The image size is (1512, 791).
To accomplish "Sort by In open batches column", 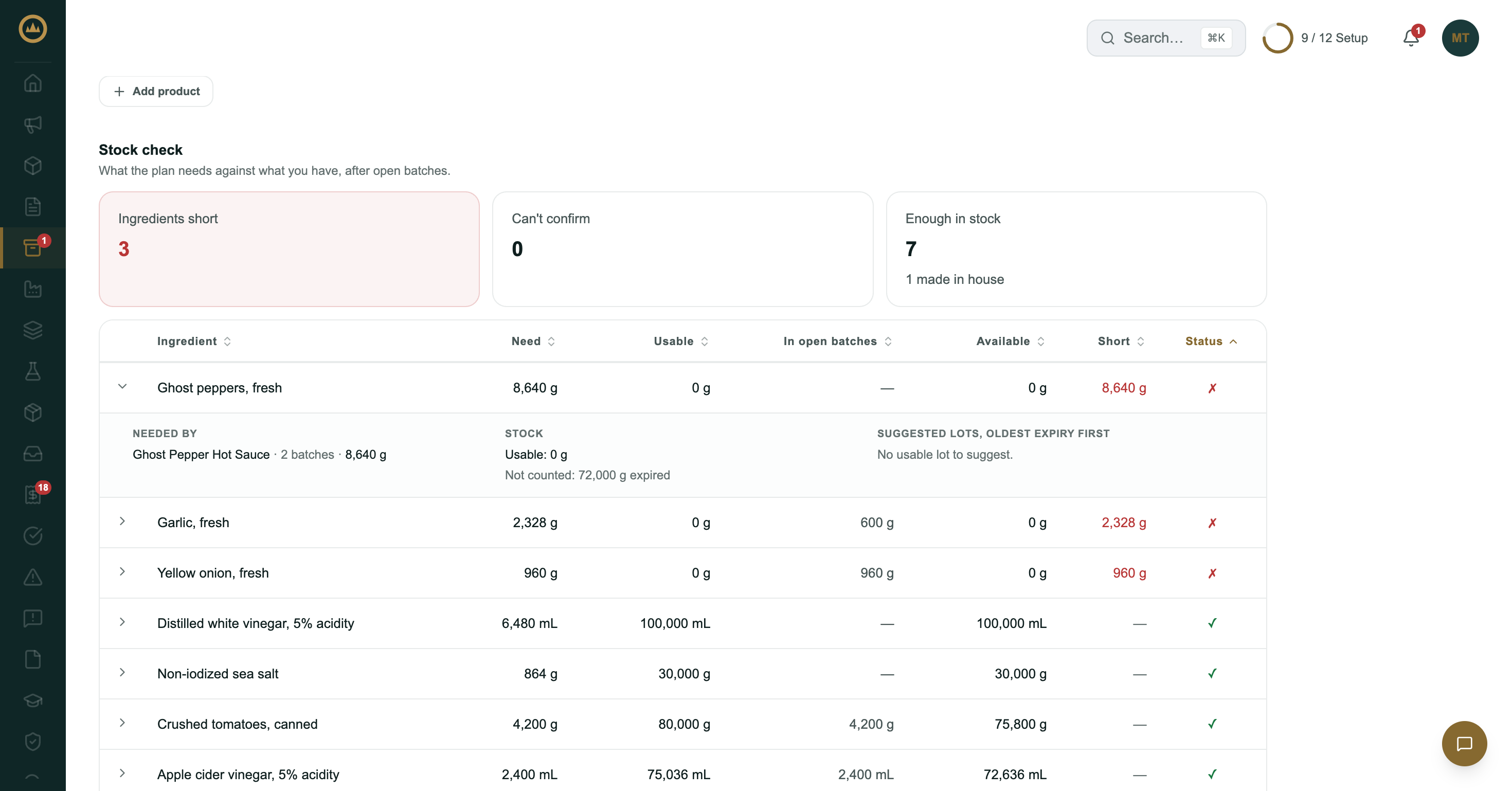I will click(838, 341).
